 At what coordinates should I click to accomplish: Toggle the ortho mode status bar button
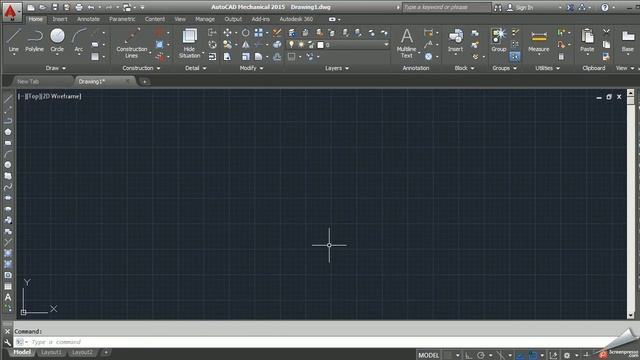coord(469,356)
